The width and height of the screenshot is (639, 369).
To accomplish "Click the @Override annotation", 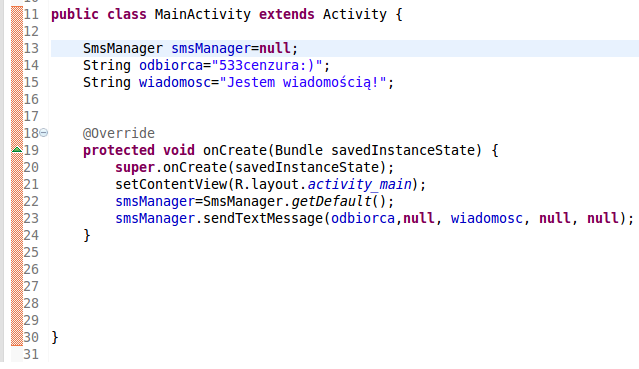I will 119,133.
